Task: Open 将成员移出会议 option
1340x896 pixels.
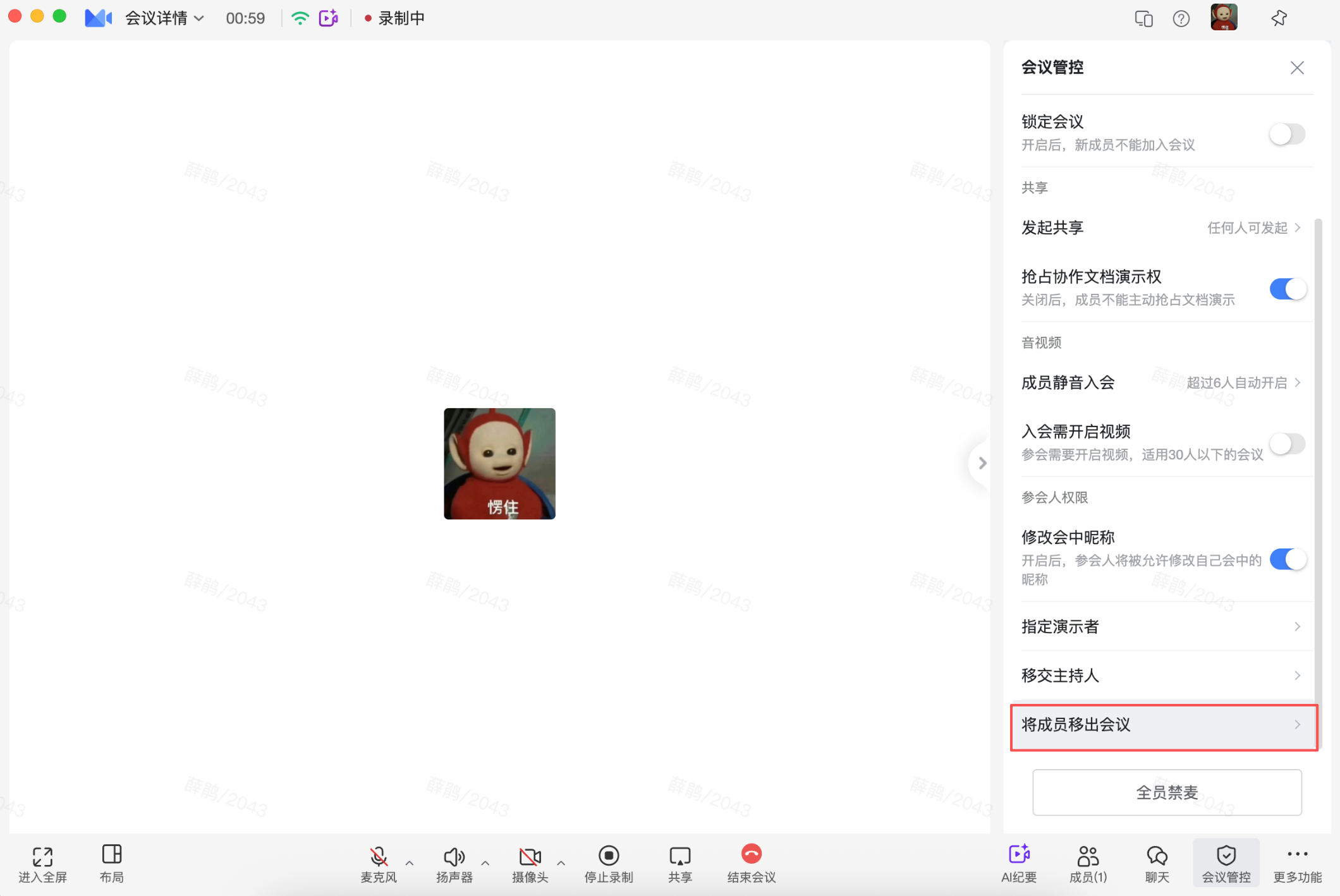Action: pos(1164,727)
